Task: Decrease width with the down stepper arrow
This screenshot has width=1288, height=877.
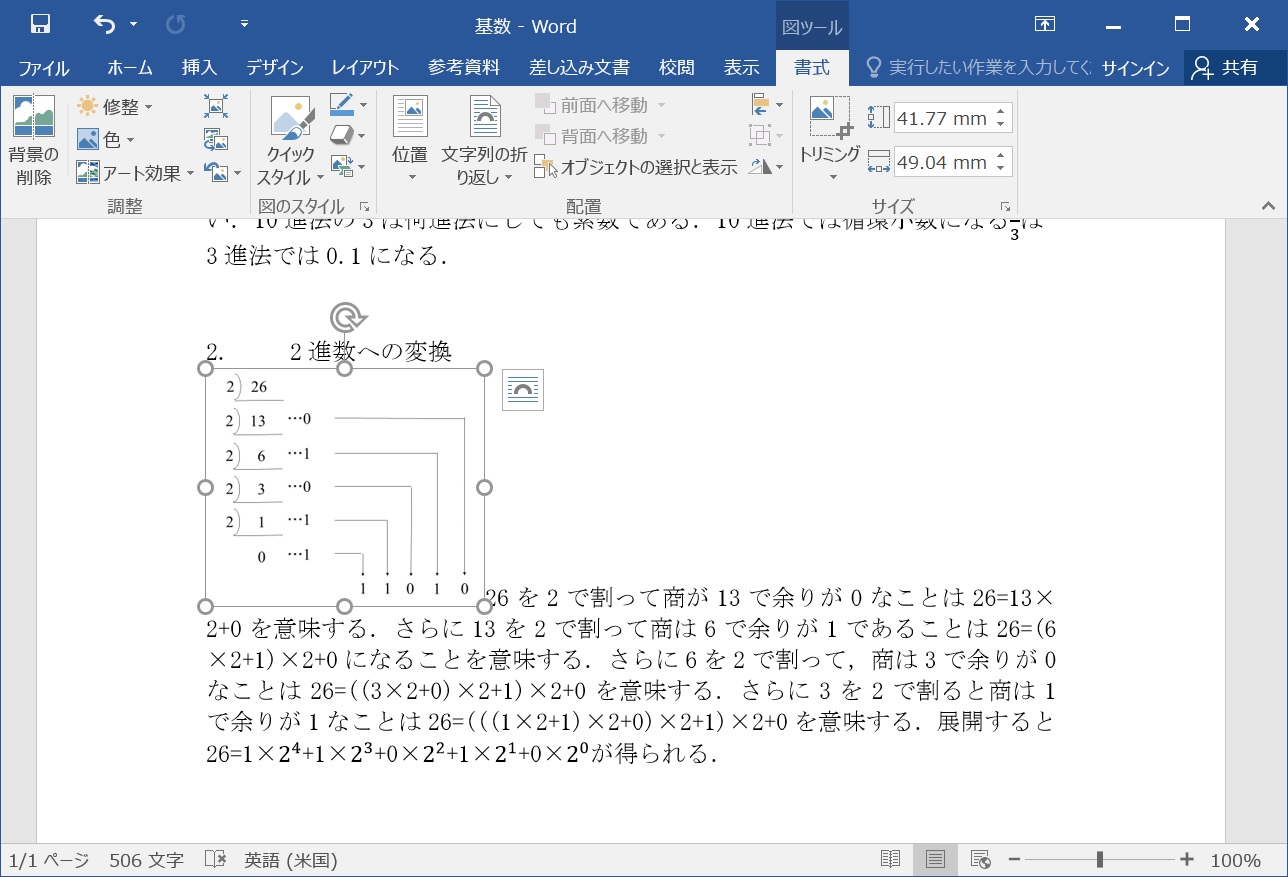Action: [1001, 169]
